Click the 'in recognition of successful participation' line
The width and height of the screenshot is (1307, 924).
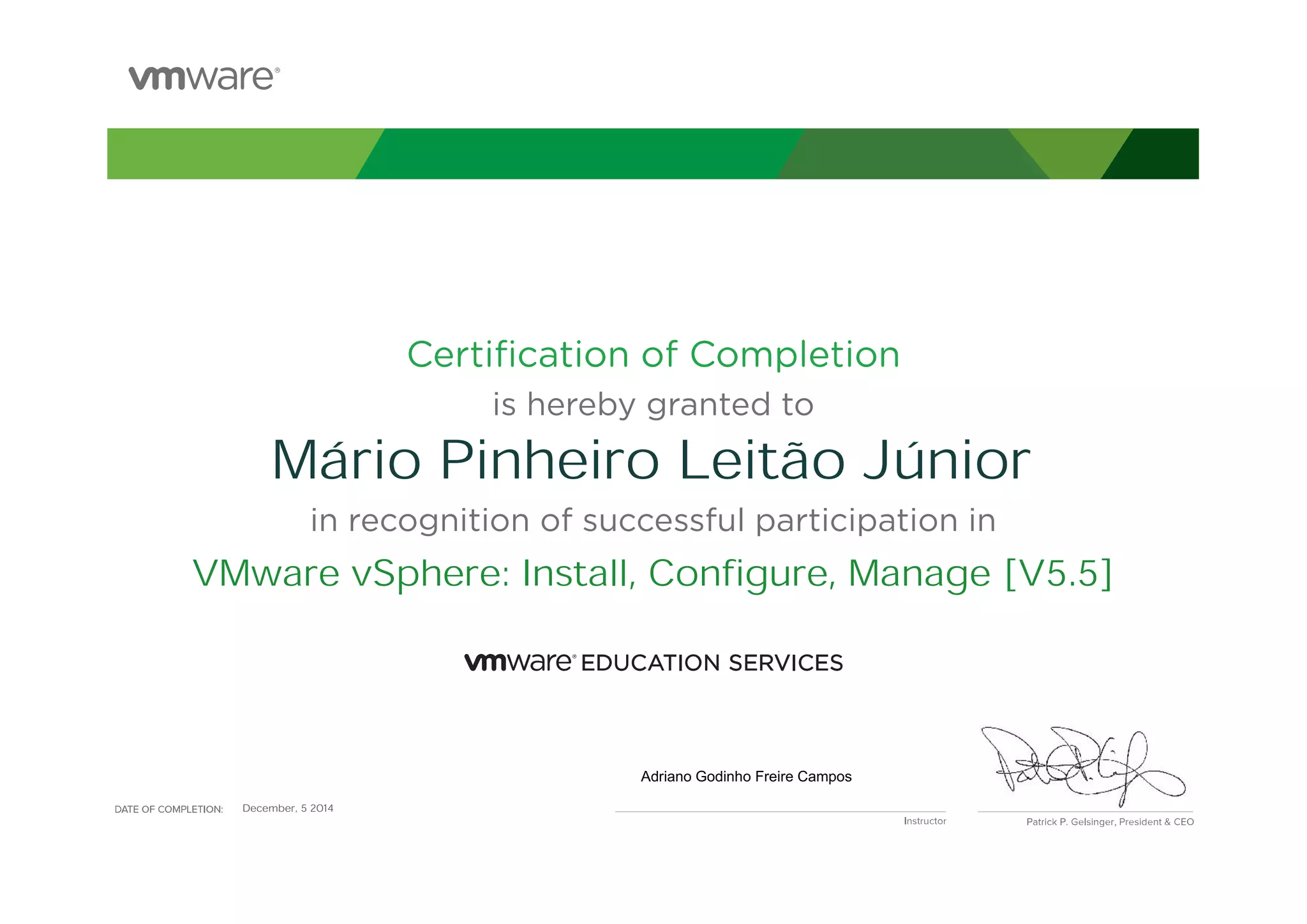click(653, 520)
